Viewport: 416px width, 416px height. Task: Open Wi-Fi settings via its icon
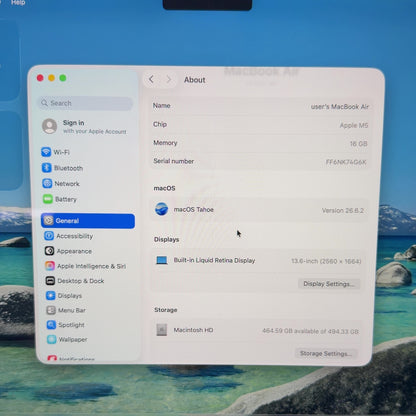(x=46, y=152)
